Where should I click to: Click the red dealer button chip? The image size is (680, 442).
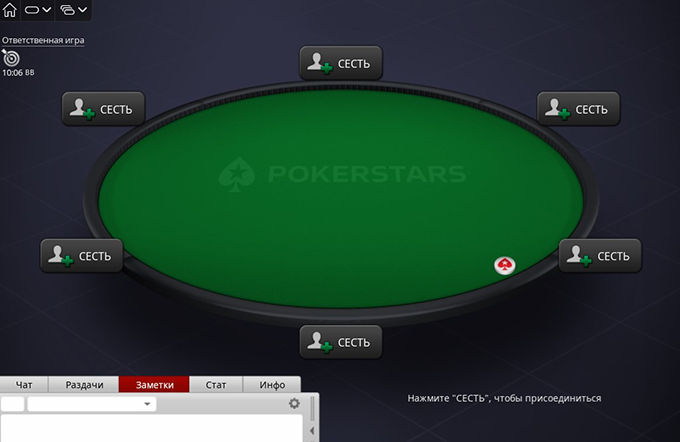coord(505,265)
